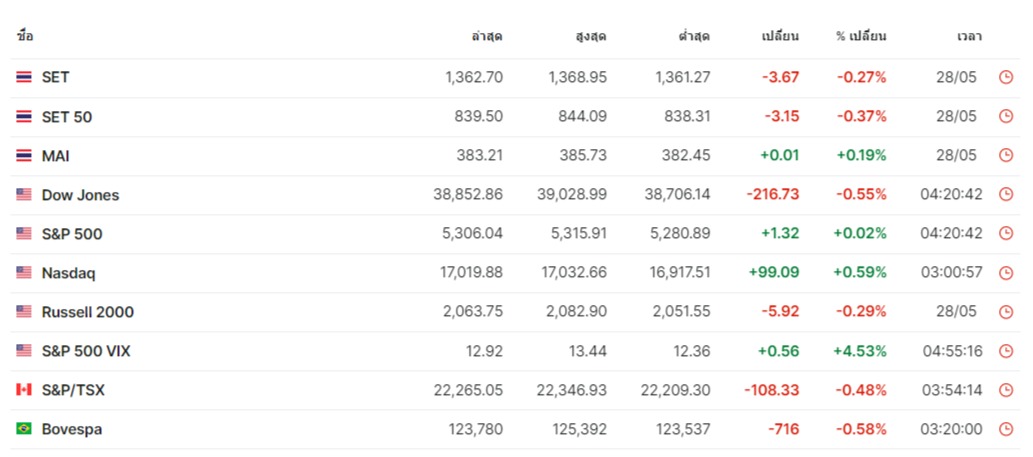Viewport: 1033px width, 457px height.
Task: Click the เวลา column header
Action: pos(969,37)
